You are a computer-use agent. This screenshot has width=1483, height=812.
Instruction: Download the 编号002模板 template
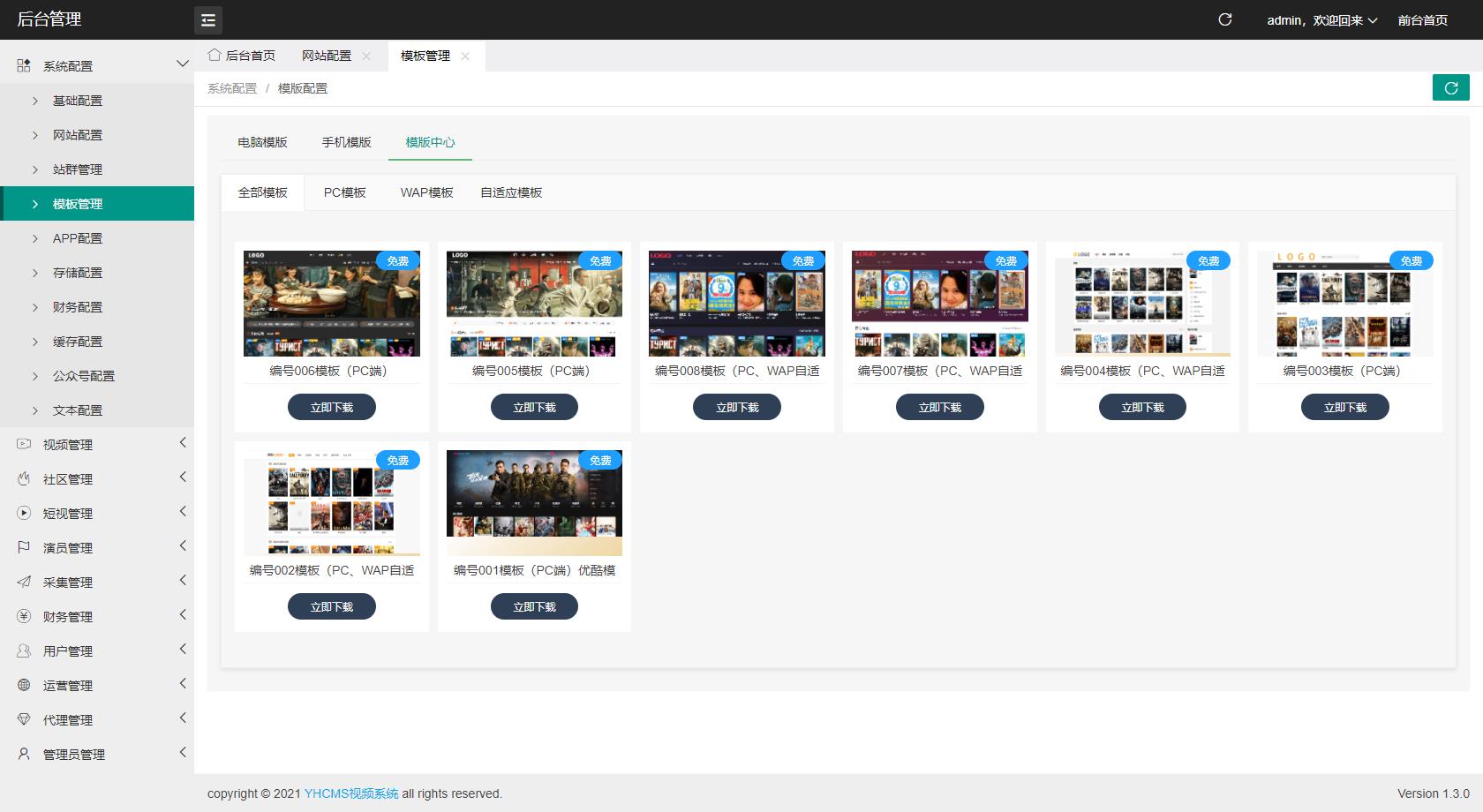[x=332, y=606]
